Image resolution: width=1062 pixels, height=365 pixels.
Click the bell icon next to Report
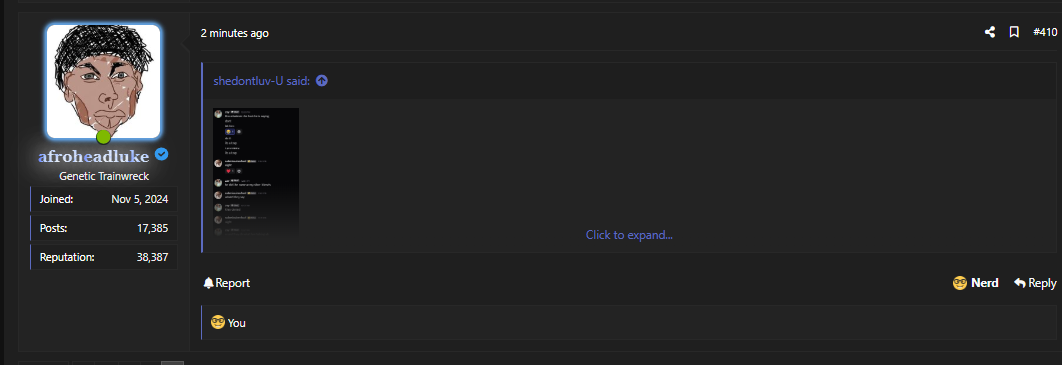coord(209,283)
